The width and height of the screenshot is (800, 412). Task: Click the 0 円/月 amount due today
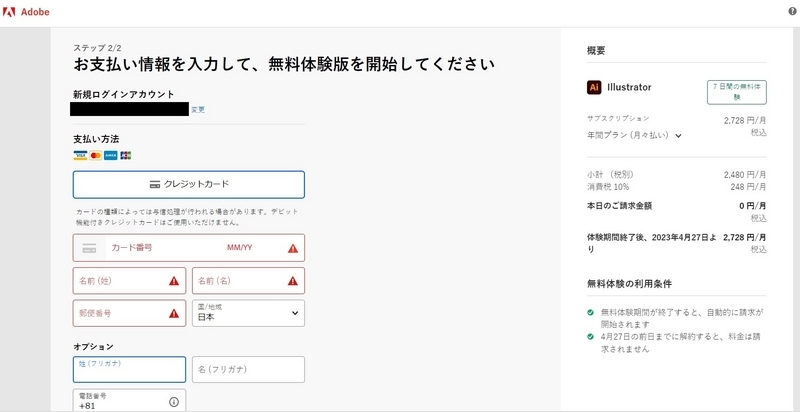click(752, 206)
